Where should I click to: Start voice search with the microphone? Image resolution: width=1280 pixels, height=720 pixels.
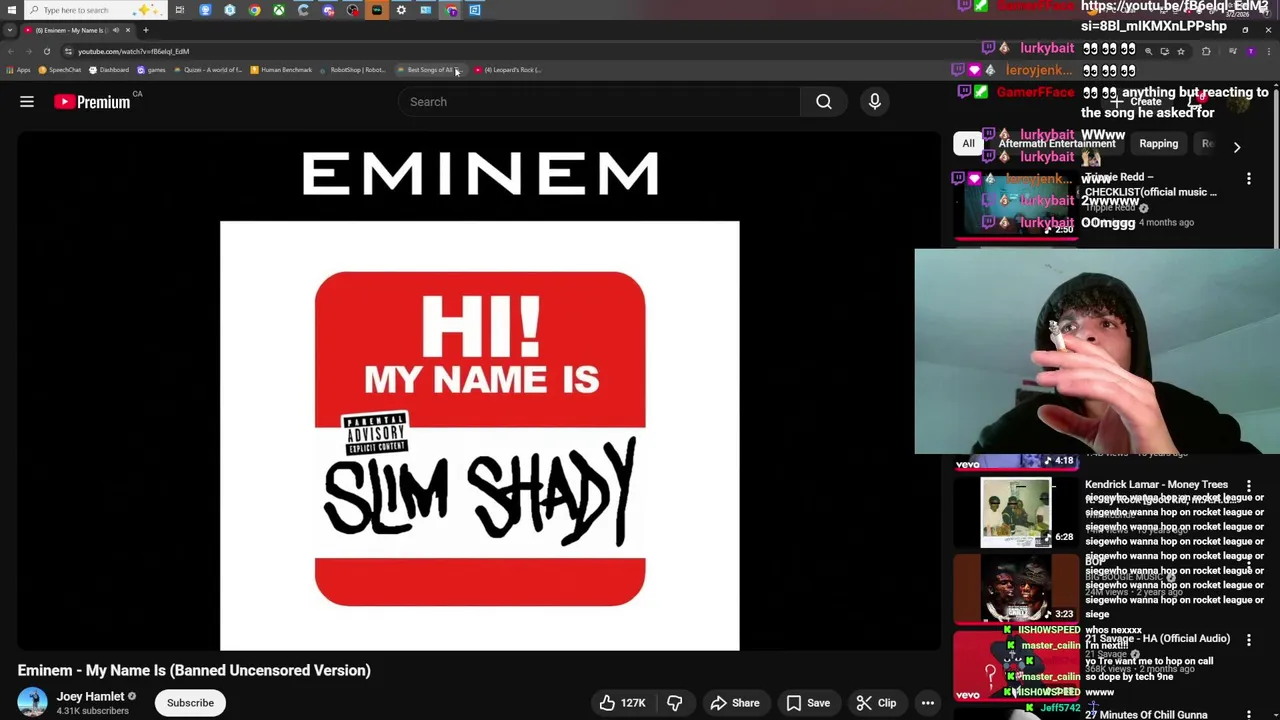[874, 102]
